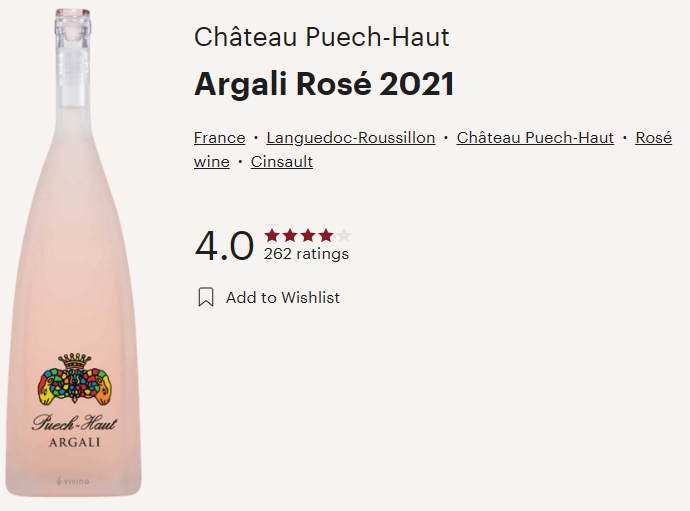
Task: Click the bookmark wishlist icon
Action: pos(206,297)
